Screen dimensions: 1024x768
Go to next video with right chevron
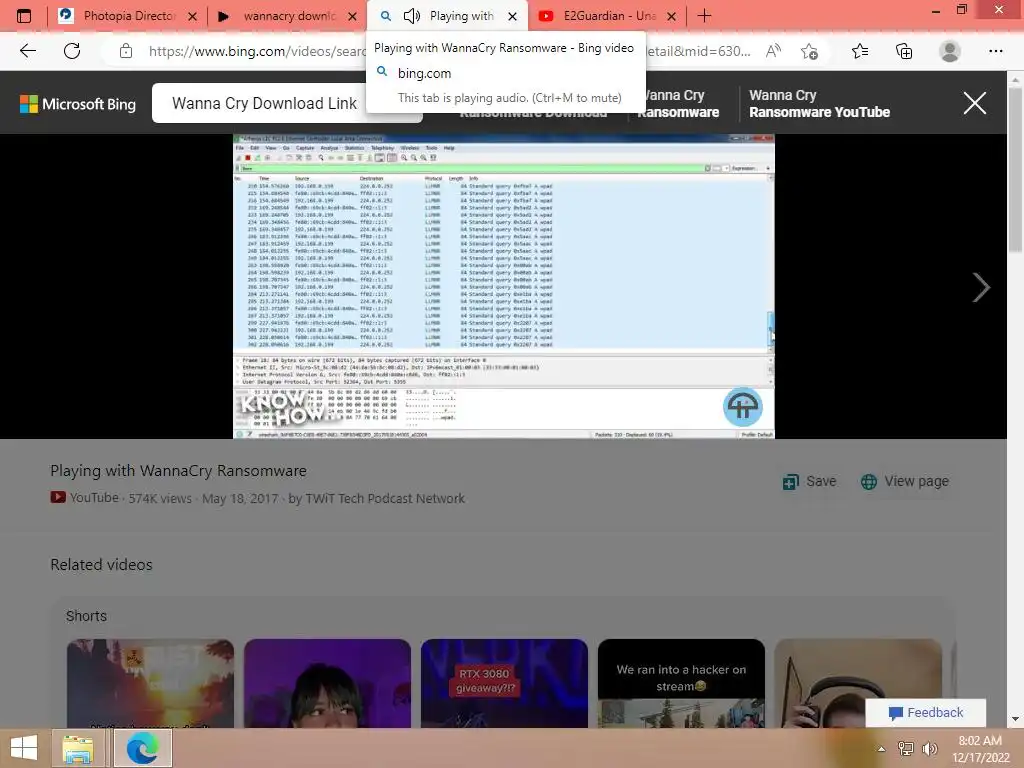coord(980,287)
